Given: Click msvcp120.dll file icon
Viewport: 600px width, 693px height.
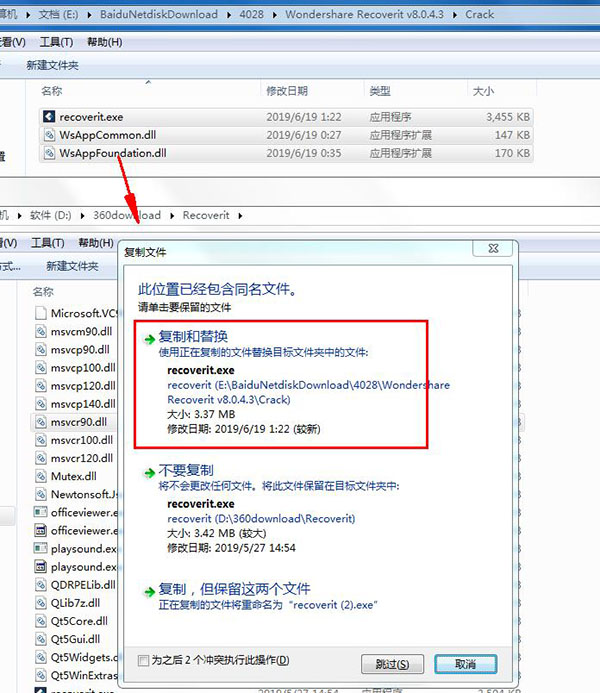Looking at the screenshot, I should [x=41, y=385].
